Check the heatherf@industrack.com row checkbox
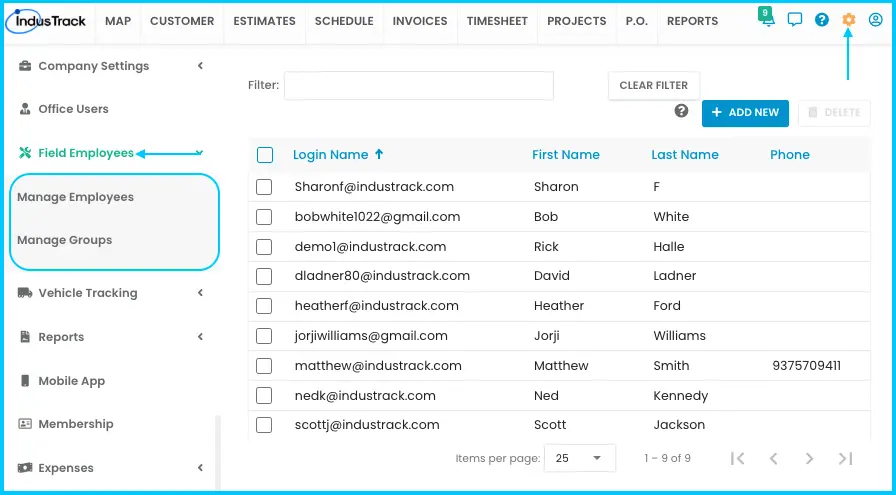 [264, 306]
